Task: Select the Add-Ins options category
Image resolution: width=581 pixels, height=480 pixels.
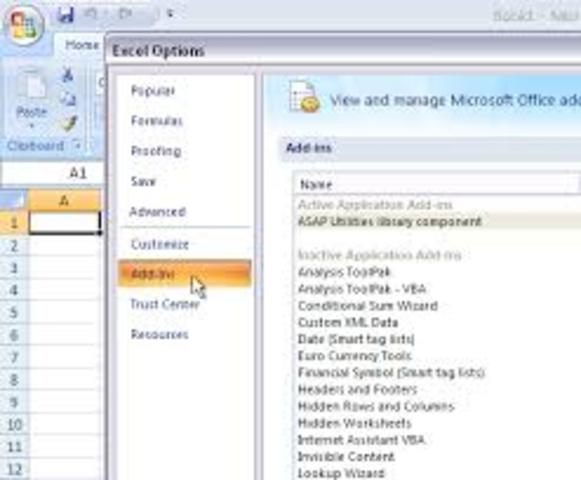Action: pos(184,274)
